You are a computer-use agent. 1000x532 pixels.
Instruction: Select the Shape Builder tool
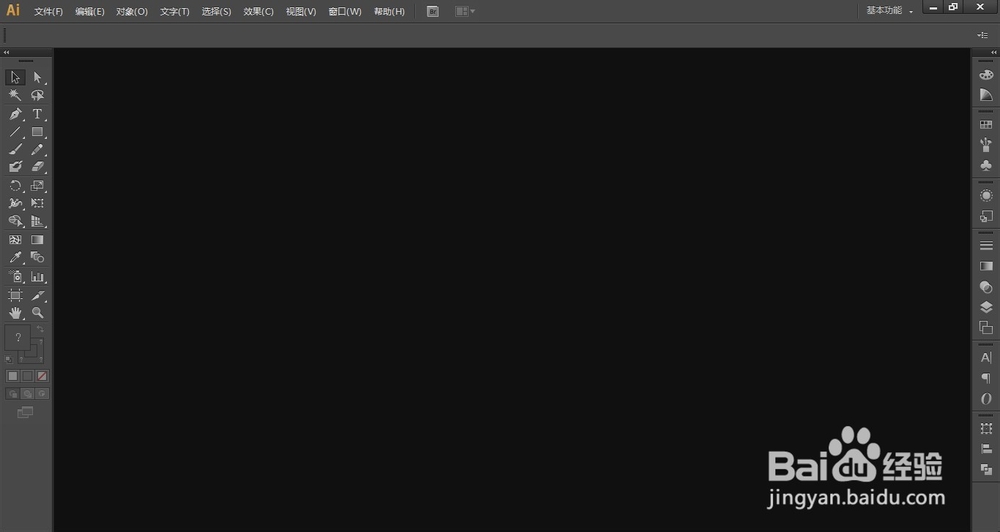click(15, 221)
